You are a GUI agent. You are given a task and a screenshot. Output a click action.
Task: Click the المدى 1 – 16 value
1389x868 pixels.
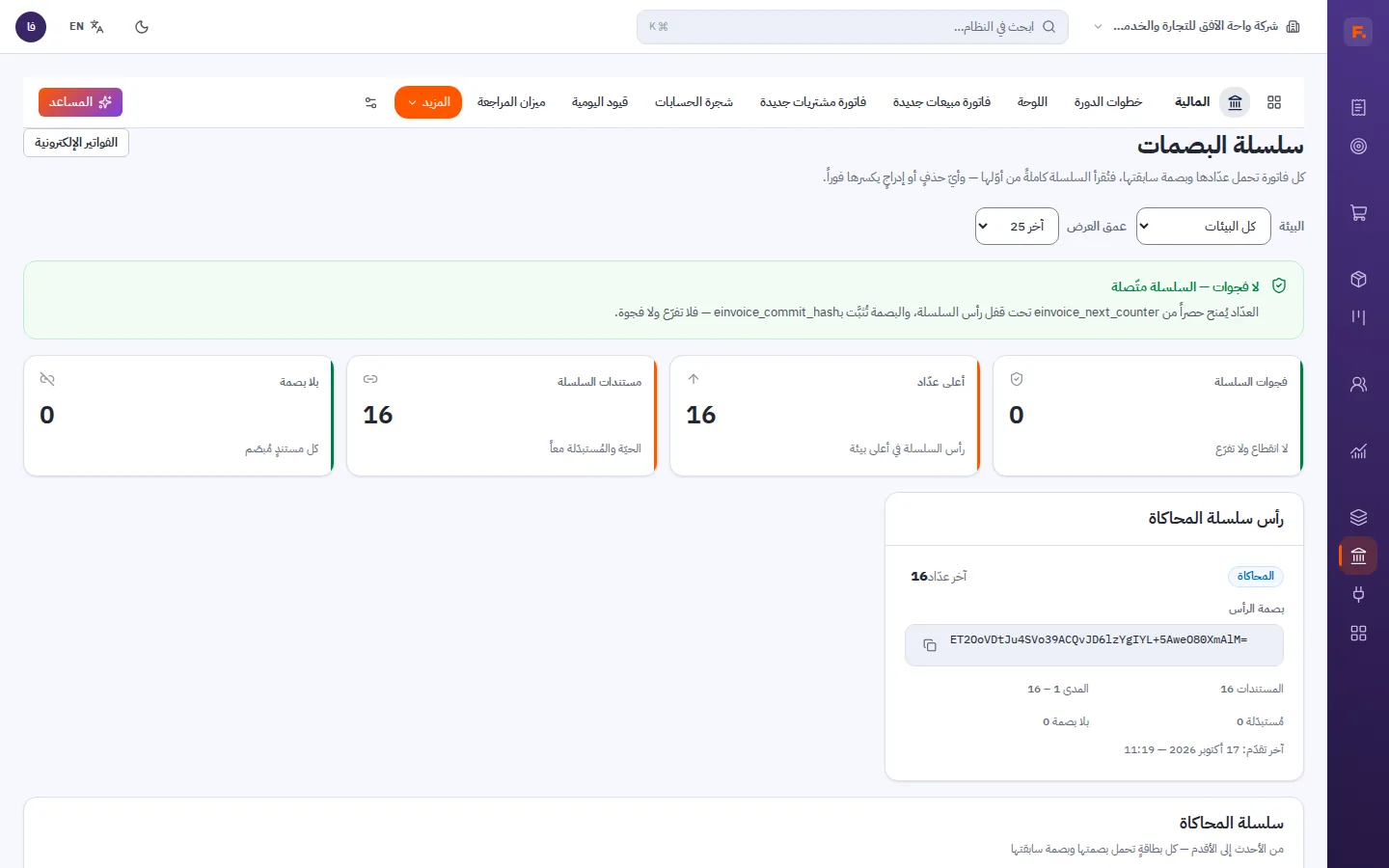(x=1058, y=689)
